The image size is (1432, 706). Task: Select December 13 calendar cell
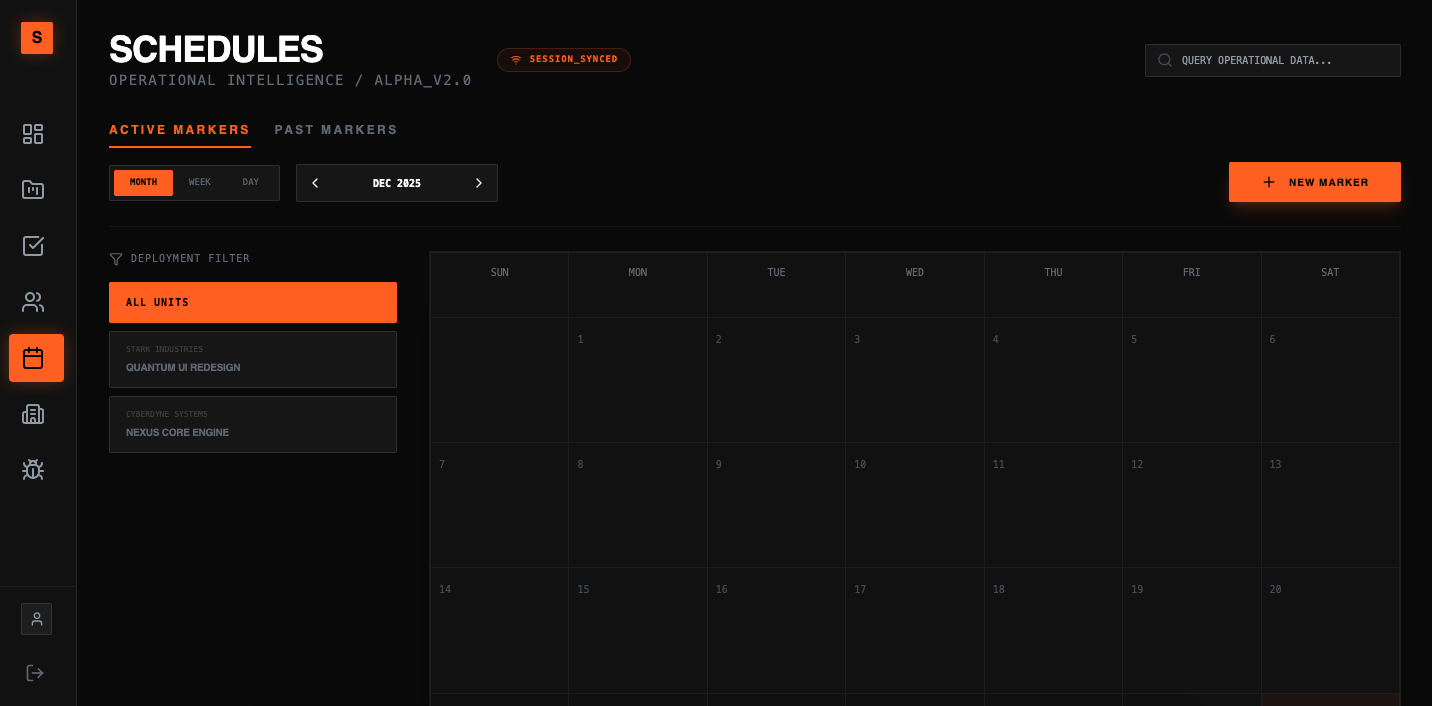point(1330,505)
